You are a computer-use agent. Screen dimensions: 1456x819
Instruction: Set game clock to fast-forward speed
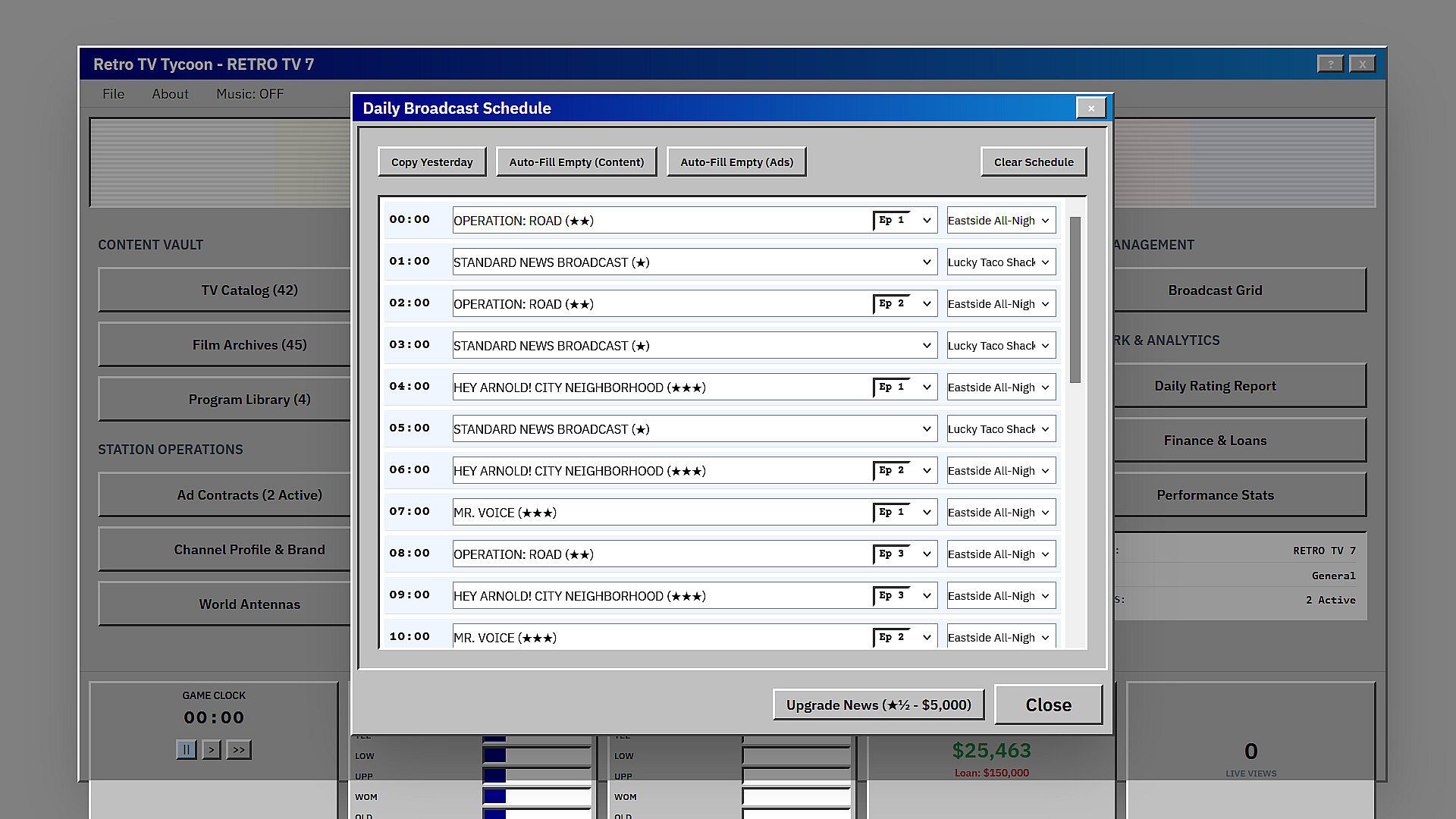(x=239, y=750)
